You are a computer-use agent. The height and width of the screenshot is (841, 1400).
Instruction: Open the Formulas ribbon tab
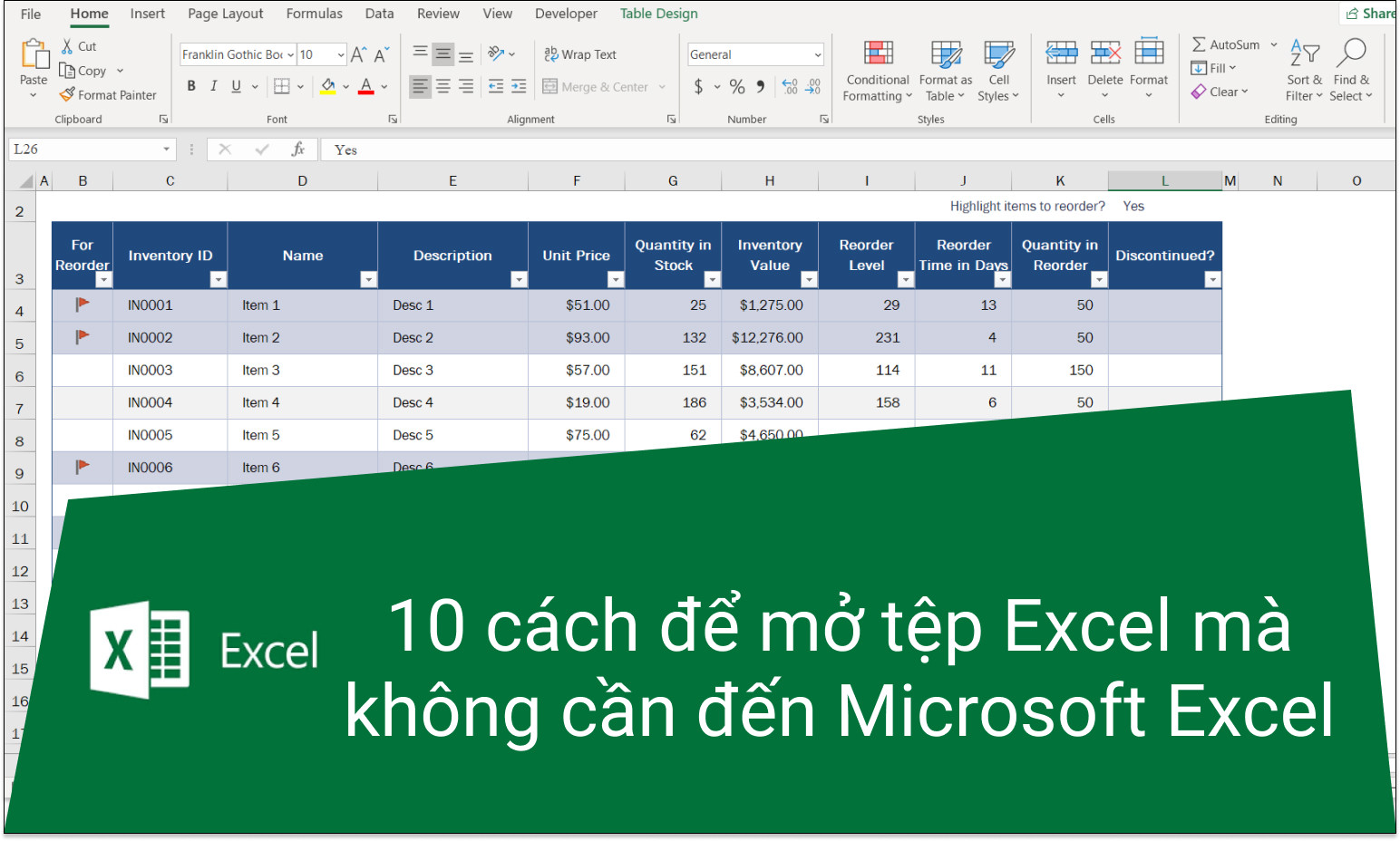pos(314,14)
